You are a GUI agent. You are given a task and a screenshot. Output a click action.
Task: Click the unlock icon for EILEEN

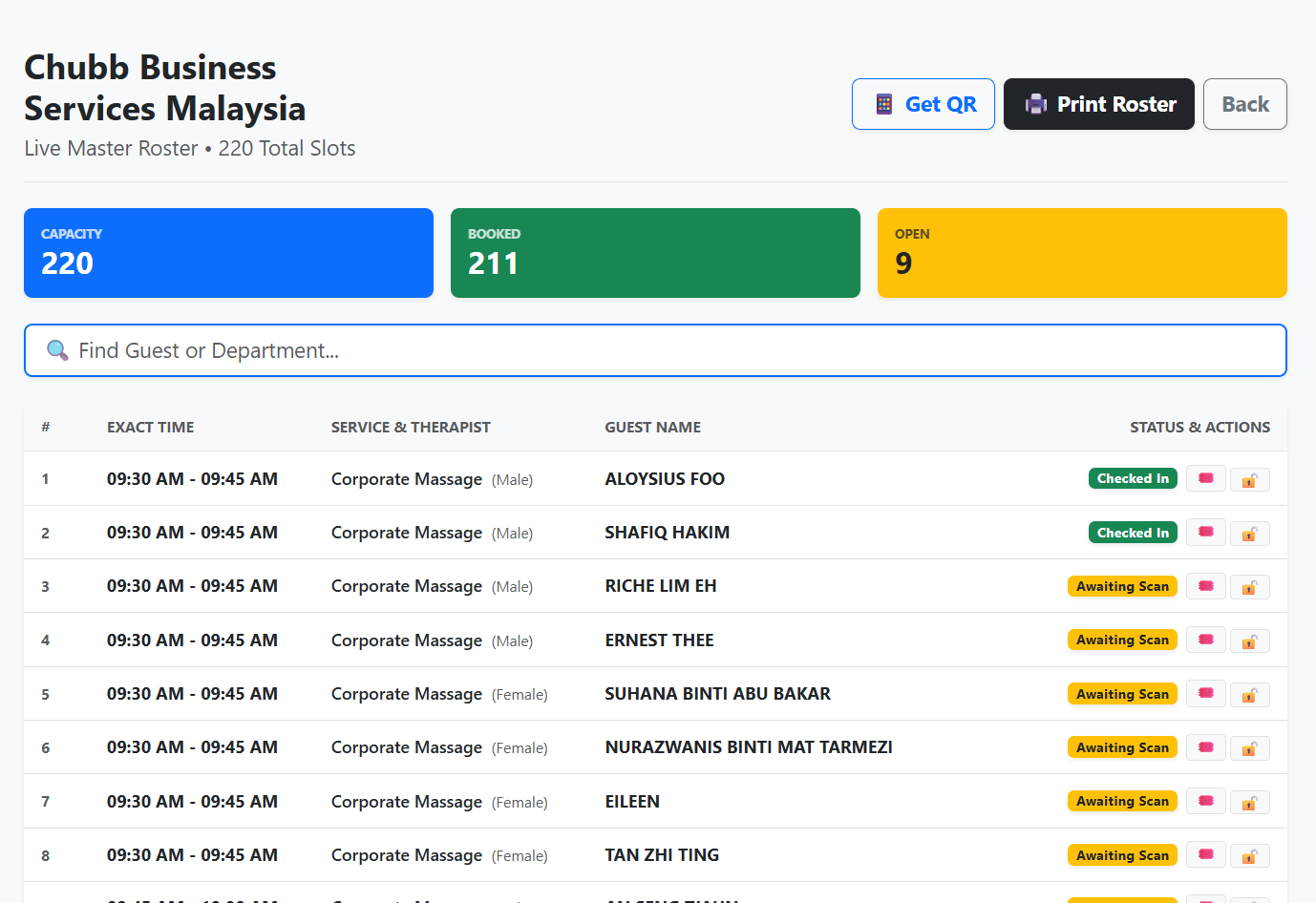(1249, 803)
